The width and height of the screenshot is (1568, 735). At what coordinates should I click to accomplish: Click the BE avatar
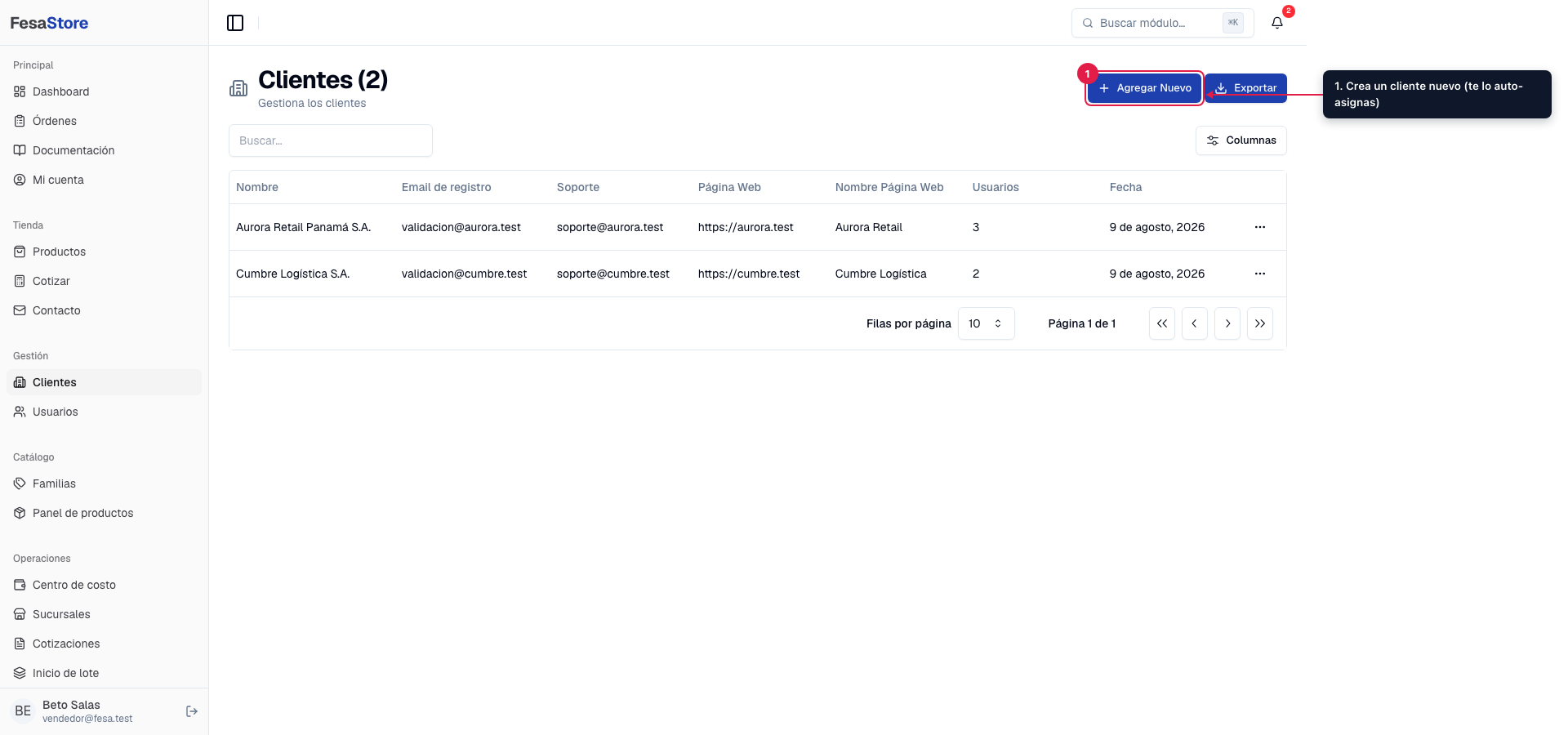tap(23, 711)
